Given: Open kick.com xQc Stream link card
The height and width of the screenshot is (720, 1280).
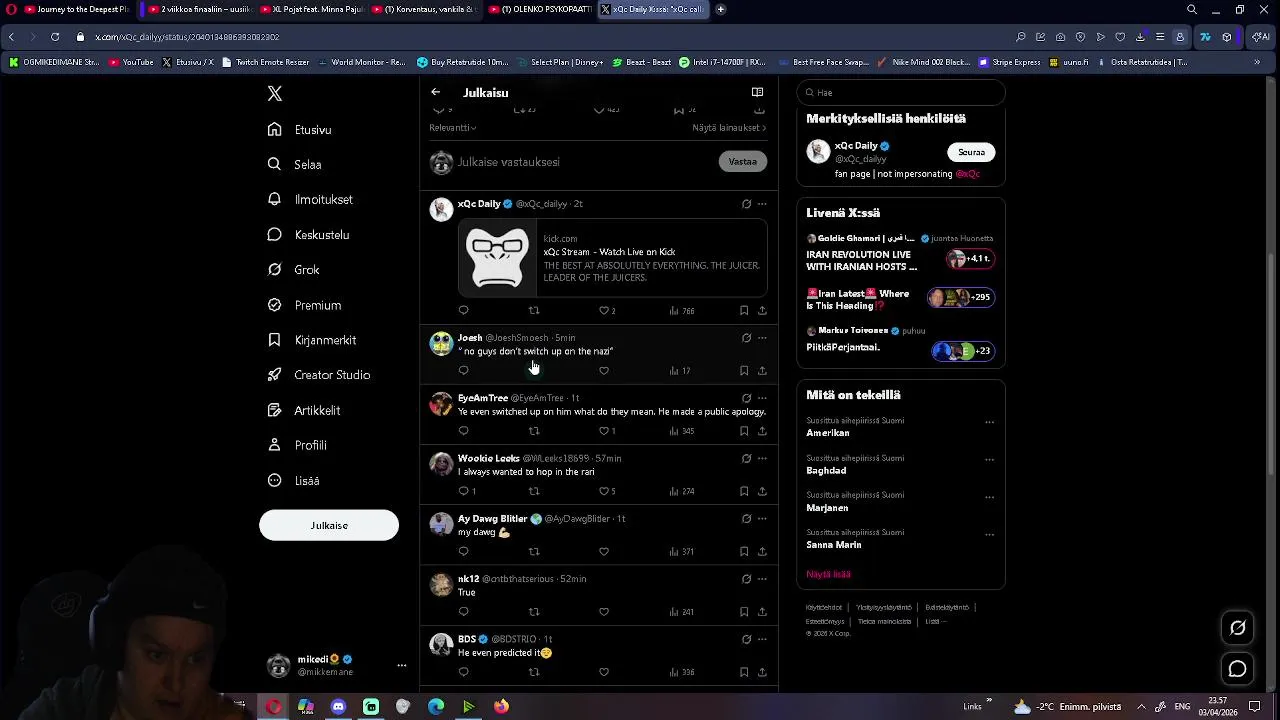Looking at the screenshot, I should [x=612, y=259].
